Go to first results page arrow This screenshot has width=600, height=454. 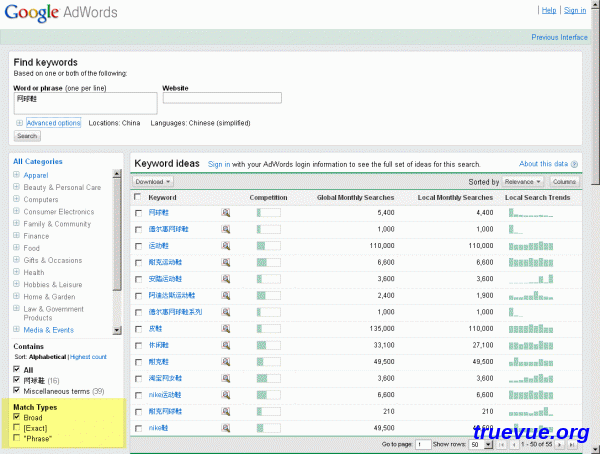tap(501, 444)
